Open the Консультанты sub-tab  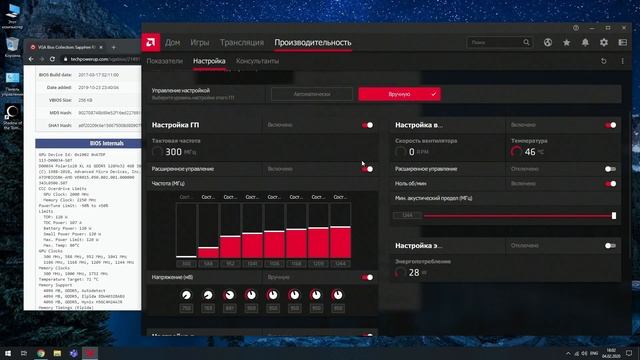point(258,61)
